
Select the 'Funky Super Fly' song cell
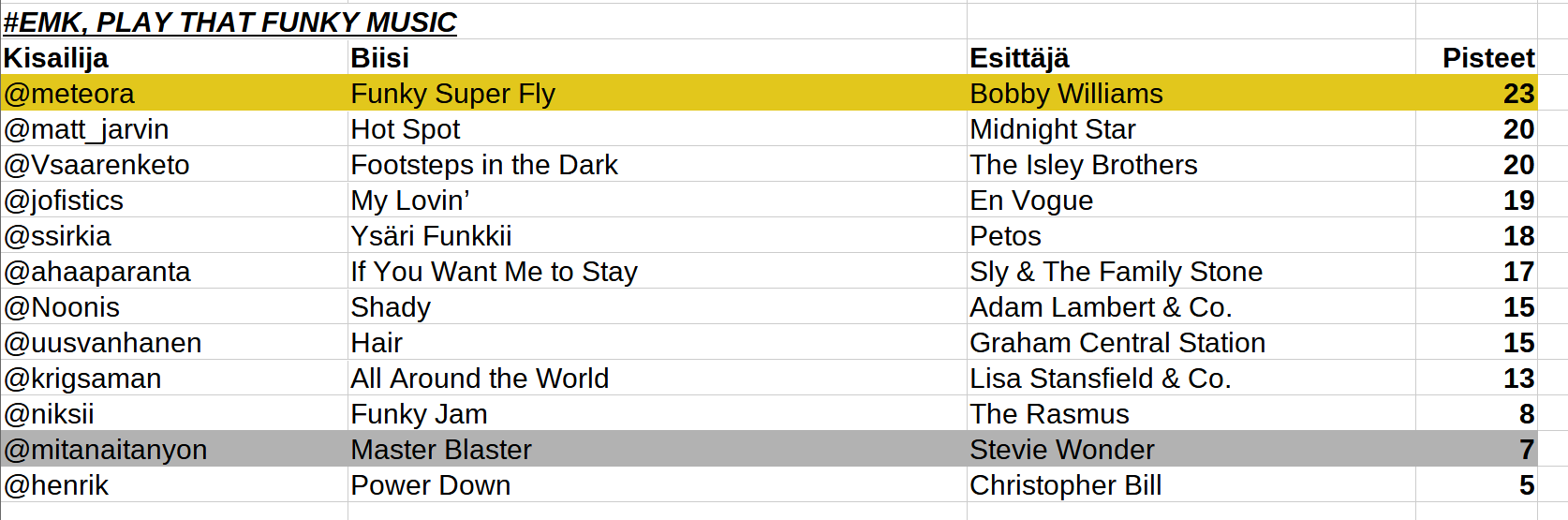452,94
